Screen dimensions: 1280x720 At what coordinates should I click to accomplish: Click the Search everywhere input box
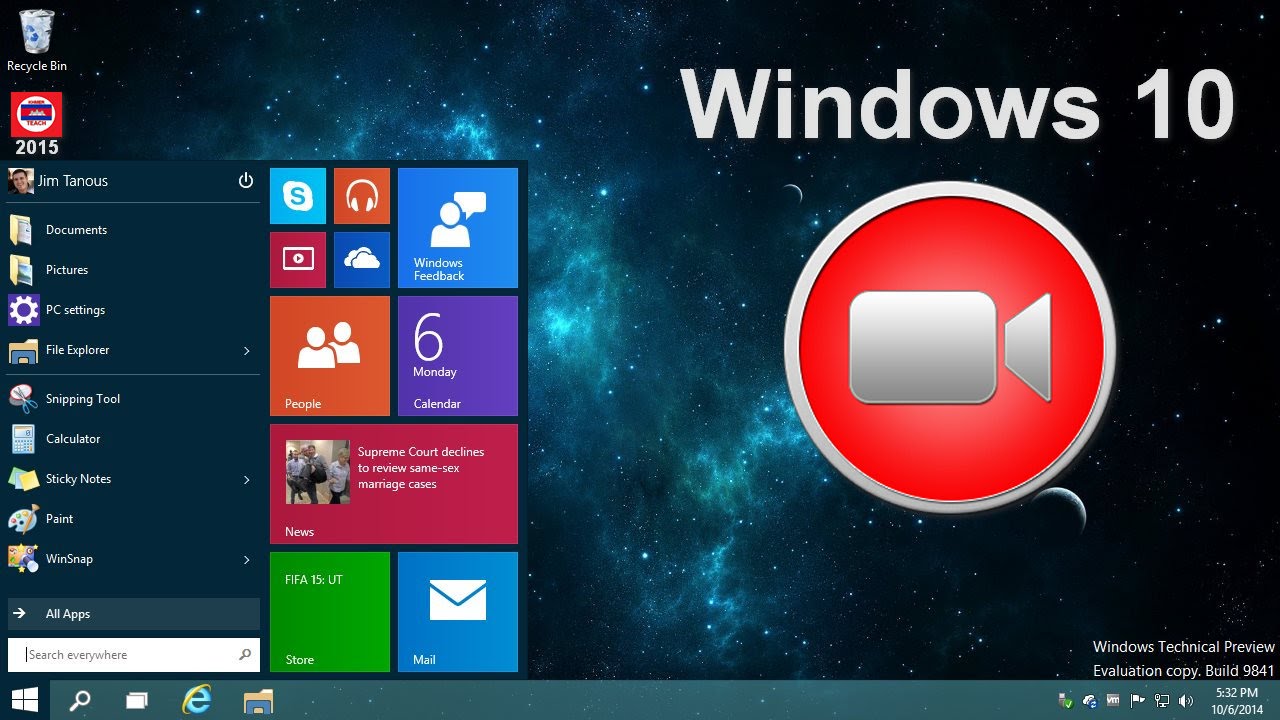point(134,655)
